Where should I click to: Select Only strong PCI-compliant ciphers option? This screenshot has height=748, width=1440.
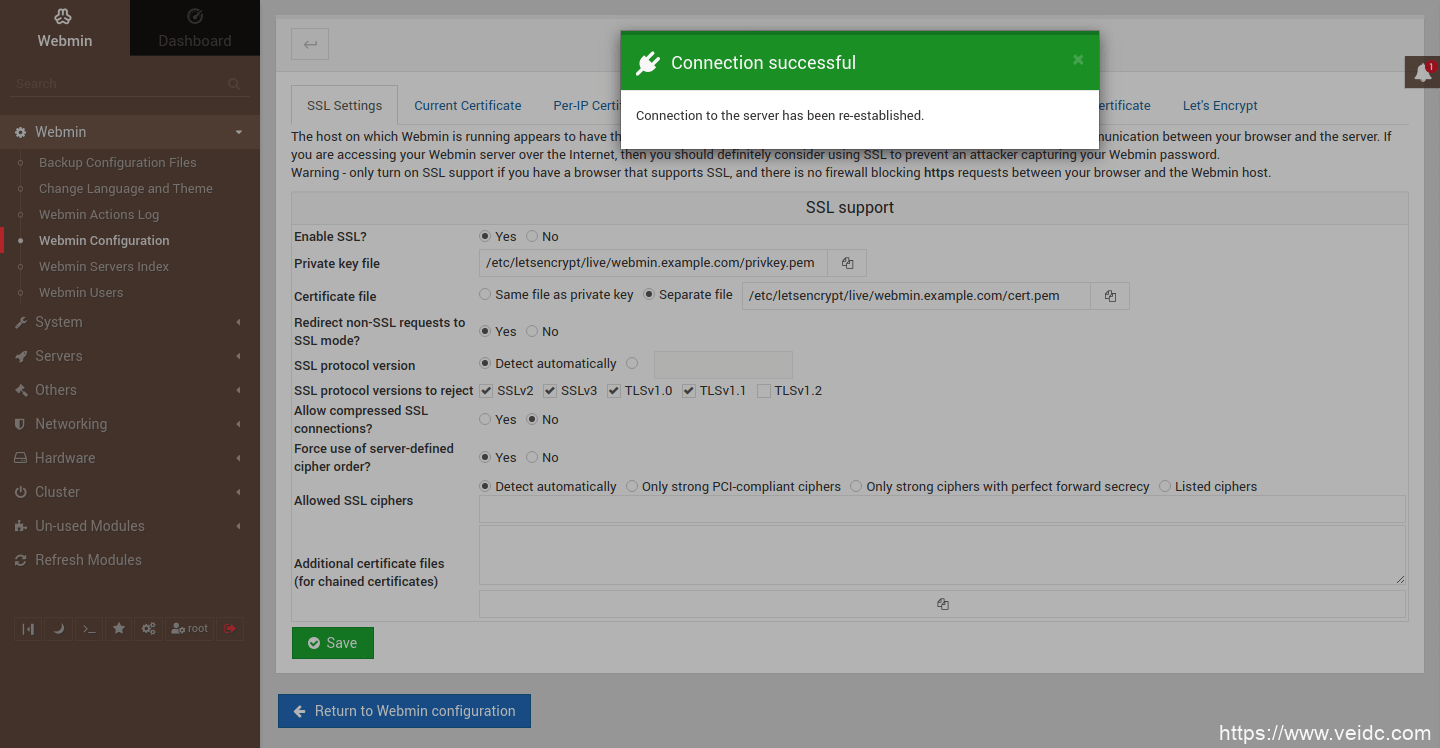point(632,487)
